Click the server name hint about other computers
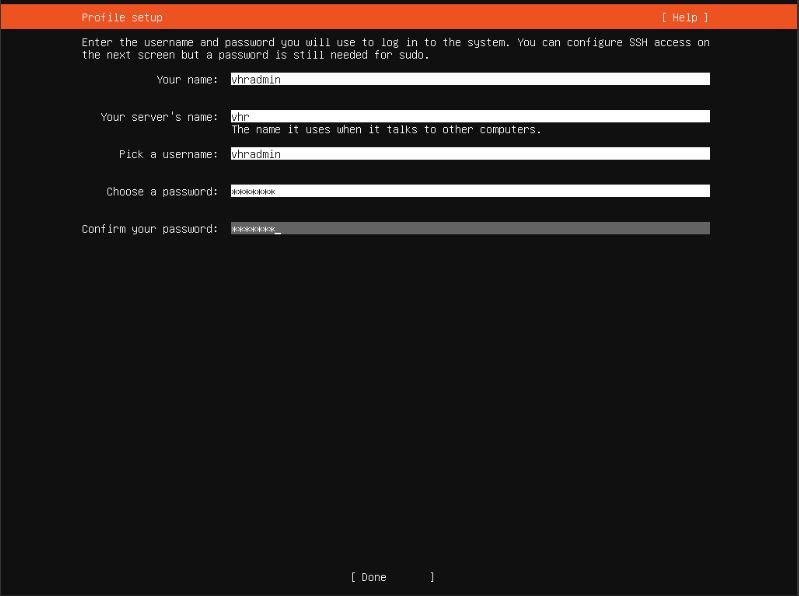This screenshot has width=799, height=596. tap(386, 130)
